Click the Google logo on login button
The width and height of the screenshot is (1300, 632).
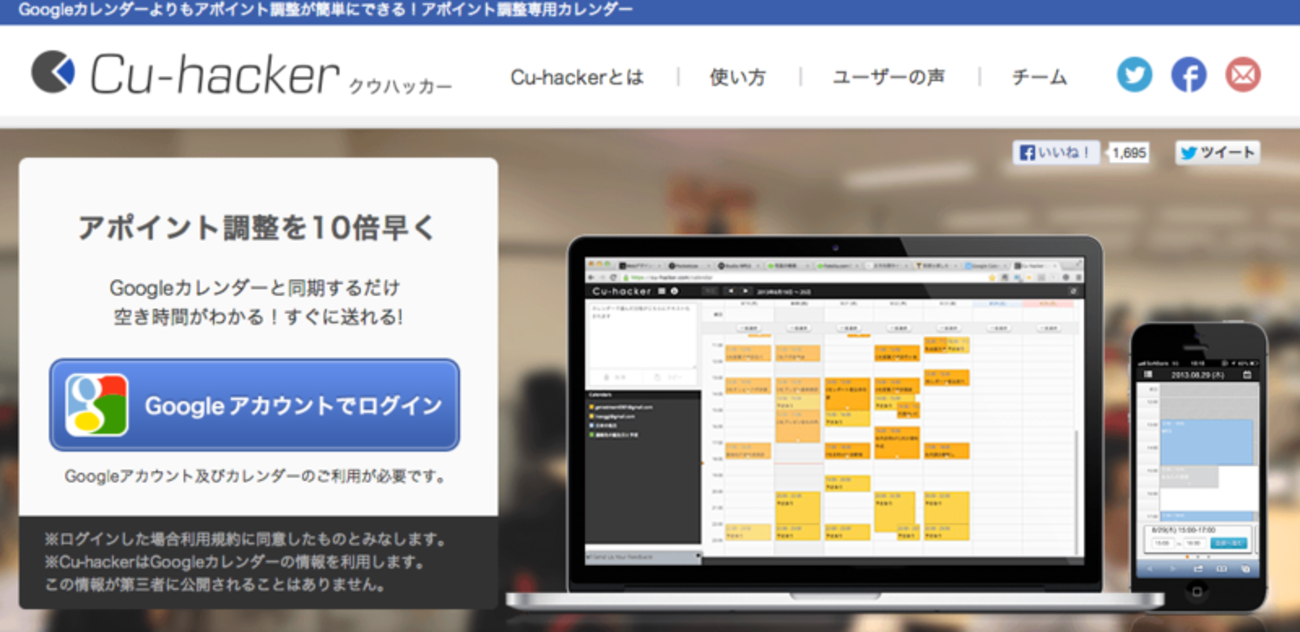97,405
